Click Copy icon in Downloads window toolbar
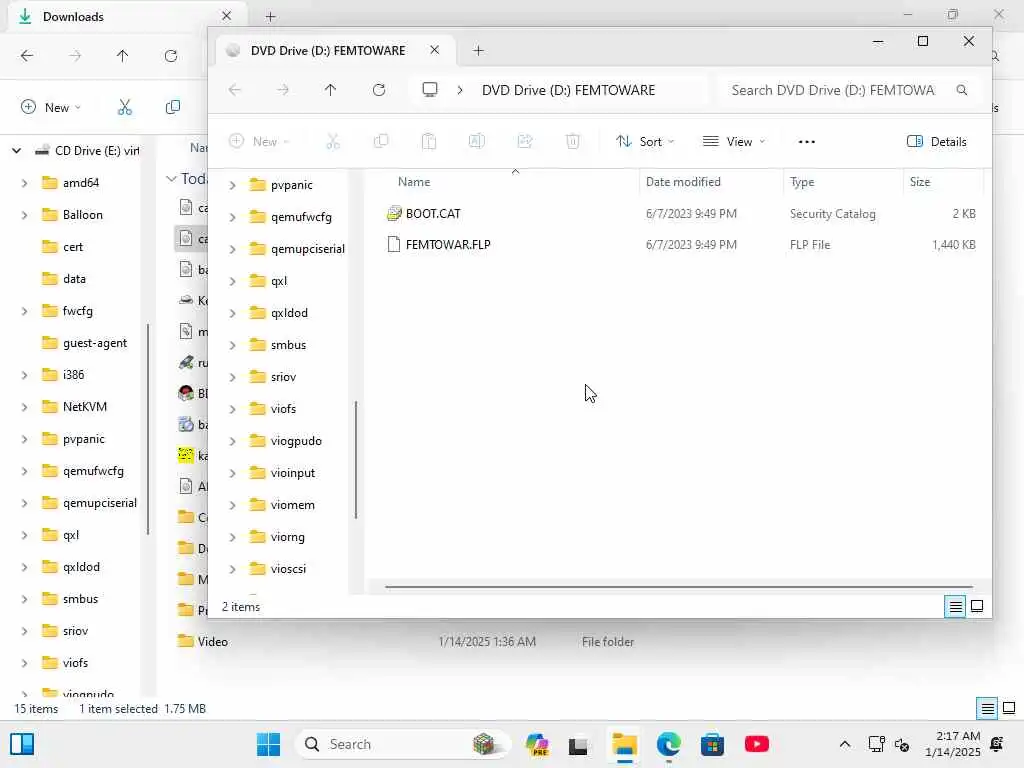The image size is (1024, 768). [x=173, y=107]
